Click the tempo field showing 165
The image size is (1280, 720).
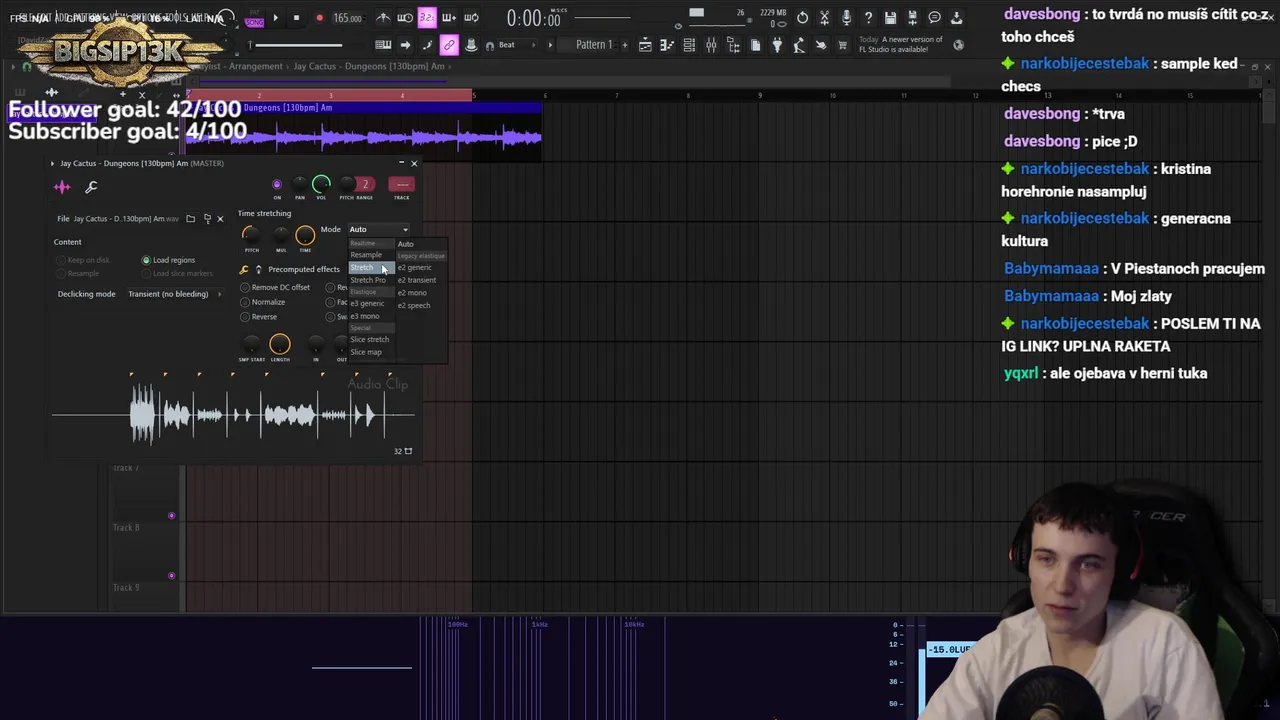click(x=348, y=18)
